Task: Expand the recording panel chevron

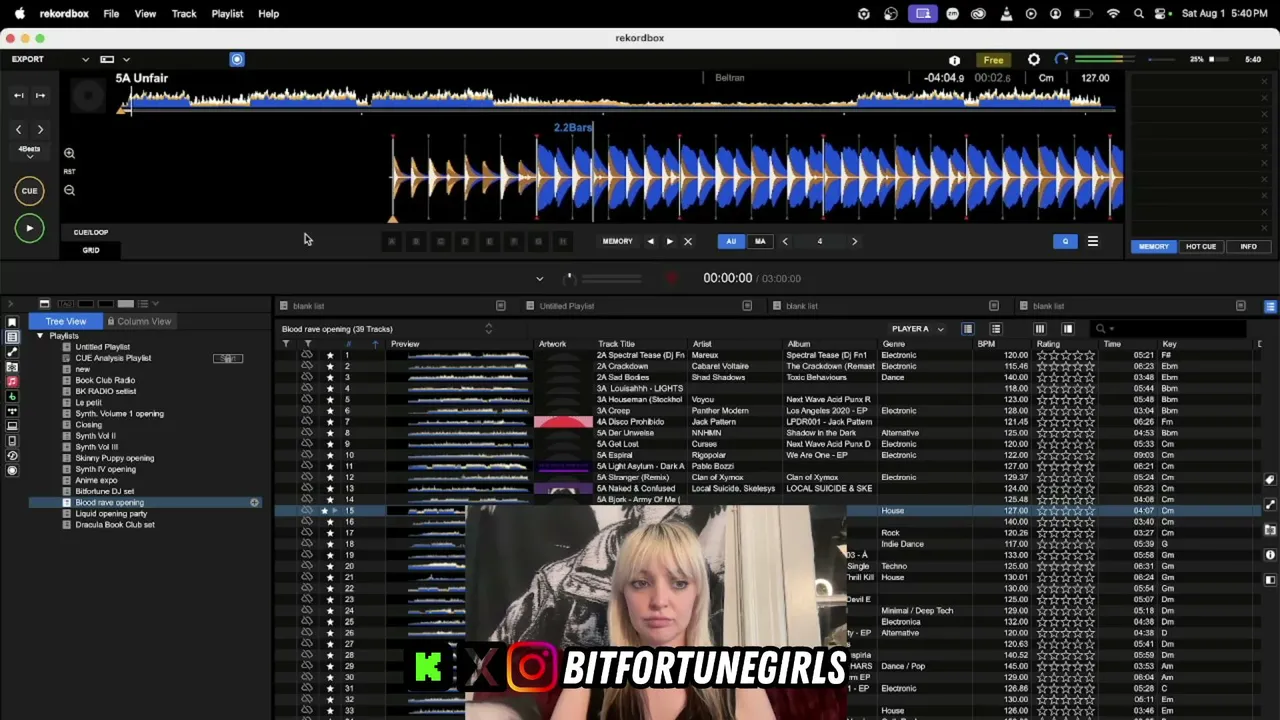Action: (x=539, y=278)
